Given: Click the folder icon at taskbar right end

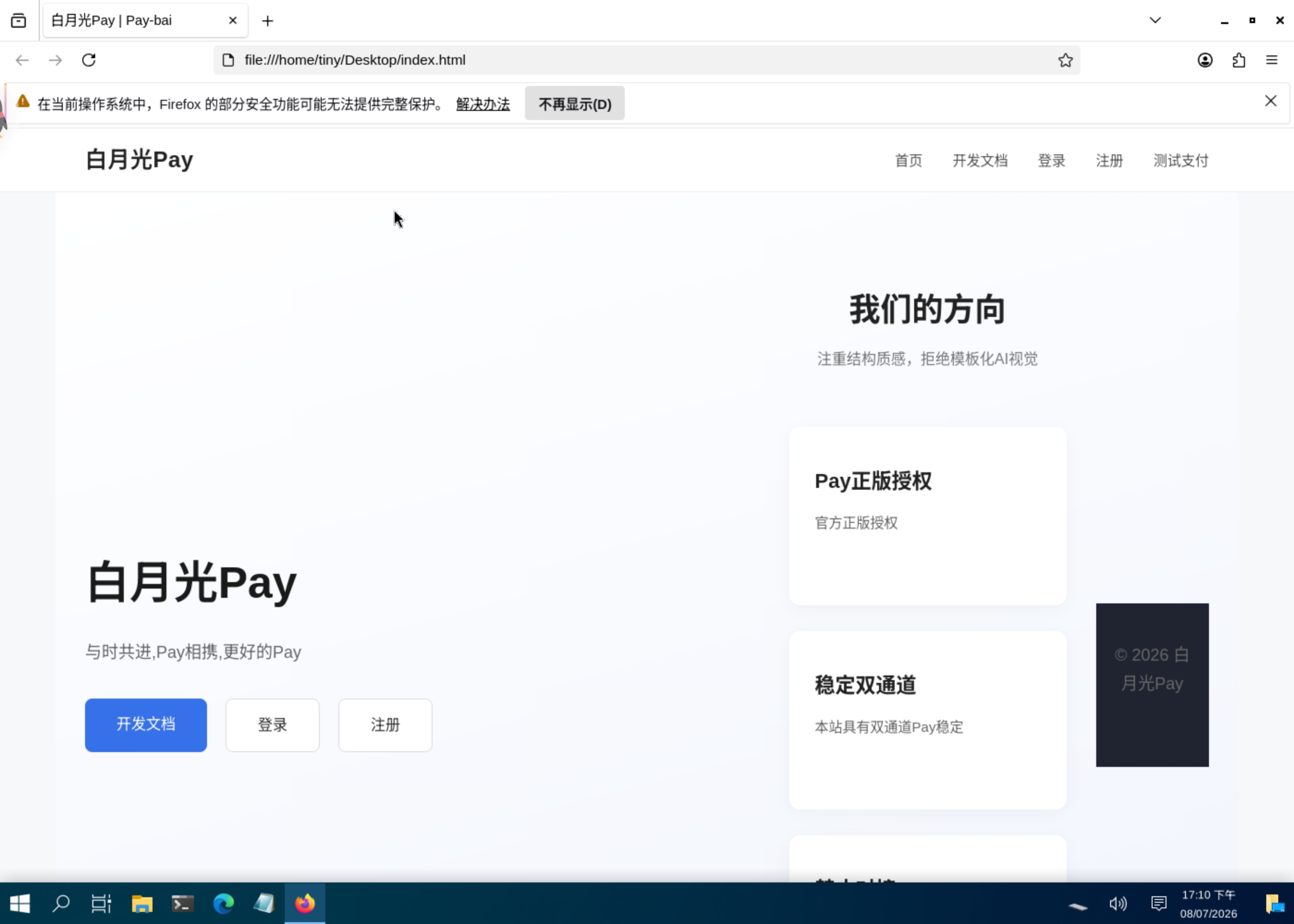Looking at the screenshot, I should point(1274,904).
